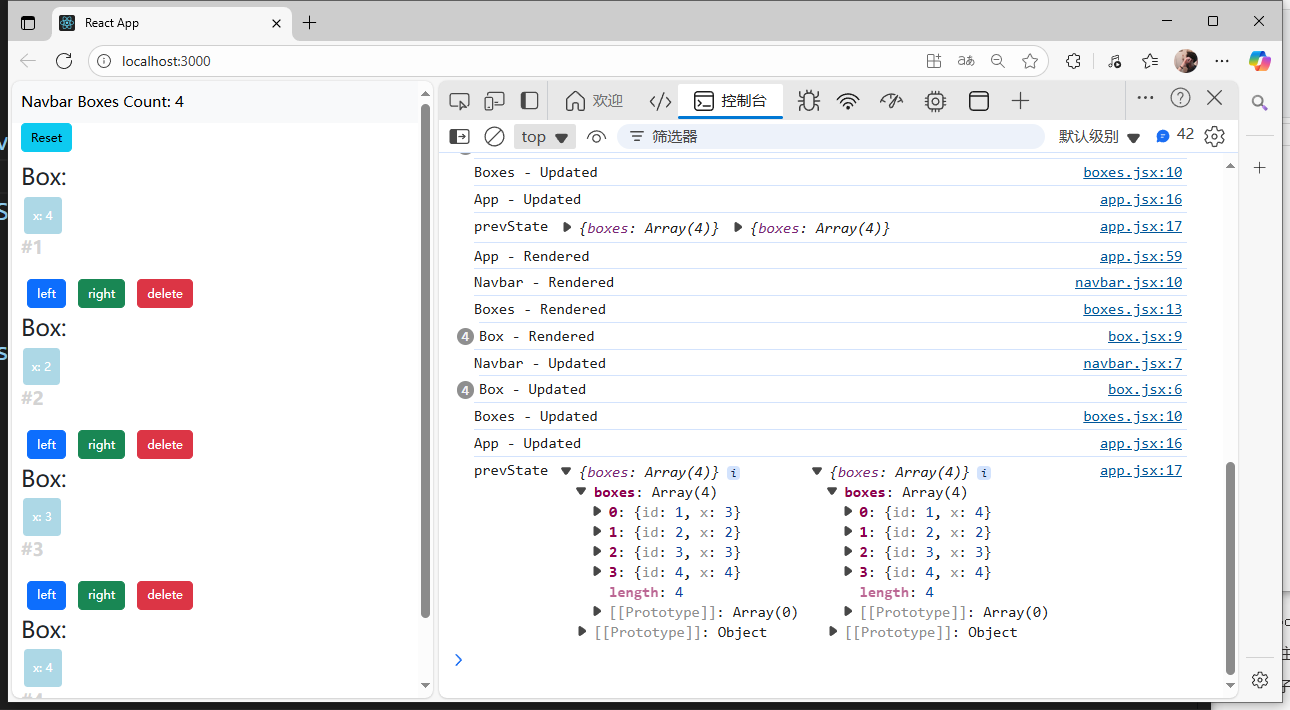Toggle the console sidebar icon
Image resolution: width=1290 pixels, height=710 pixels.
(459, 137)
